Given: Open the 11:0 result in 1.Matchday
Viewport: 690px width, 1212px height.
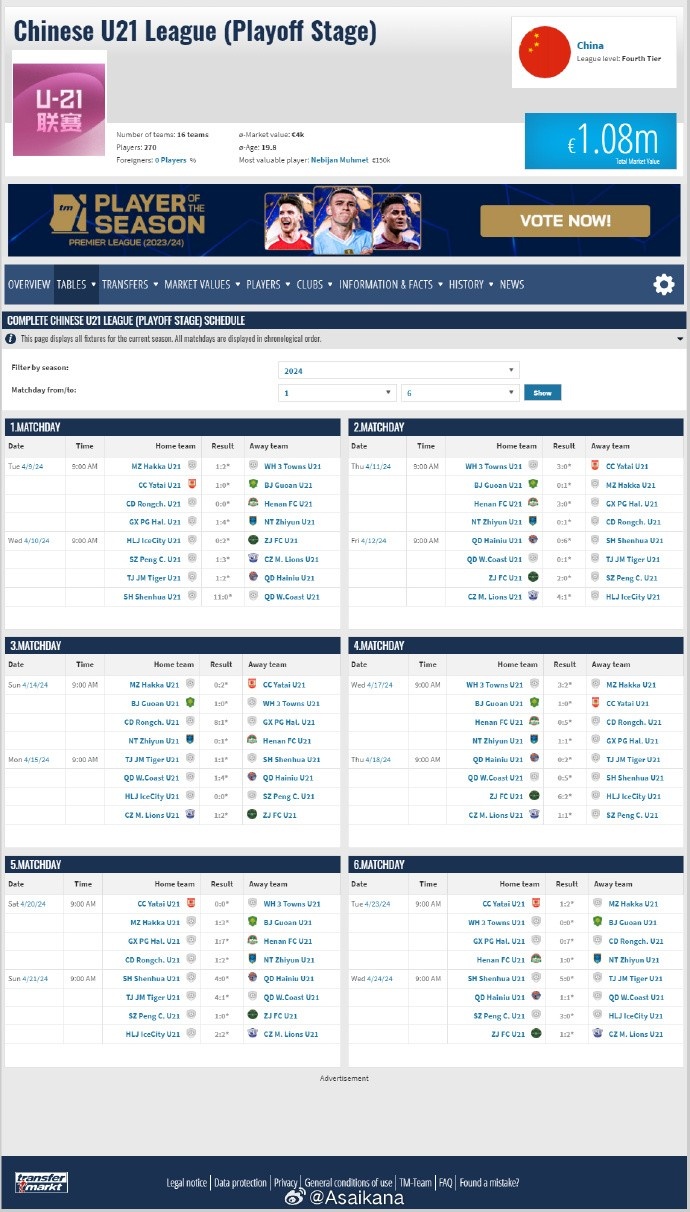Looking at the screenshot, I should point(222,596).
